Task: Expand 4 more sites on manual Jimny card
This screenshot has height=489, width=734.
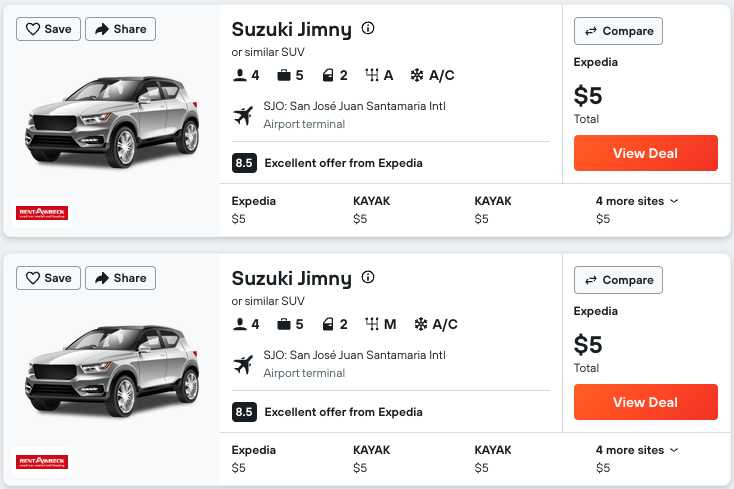Action: 637,450
